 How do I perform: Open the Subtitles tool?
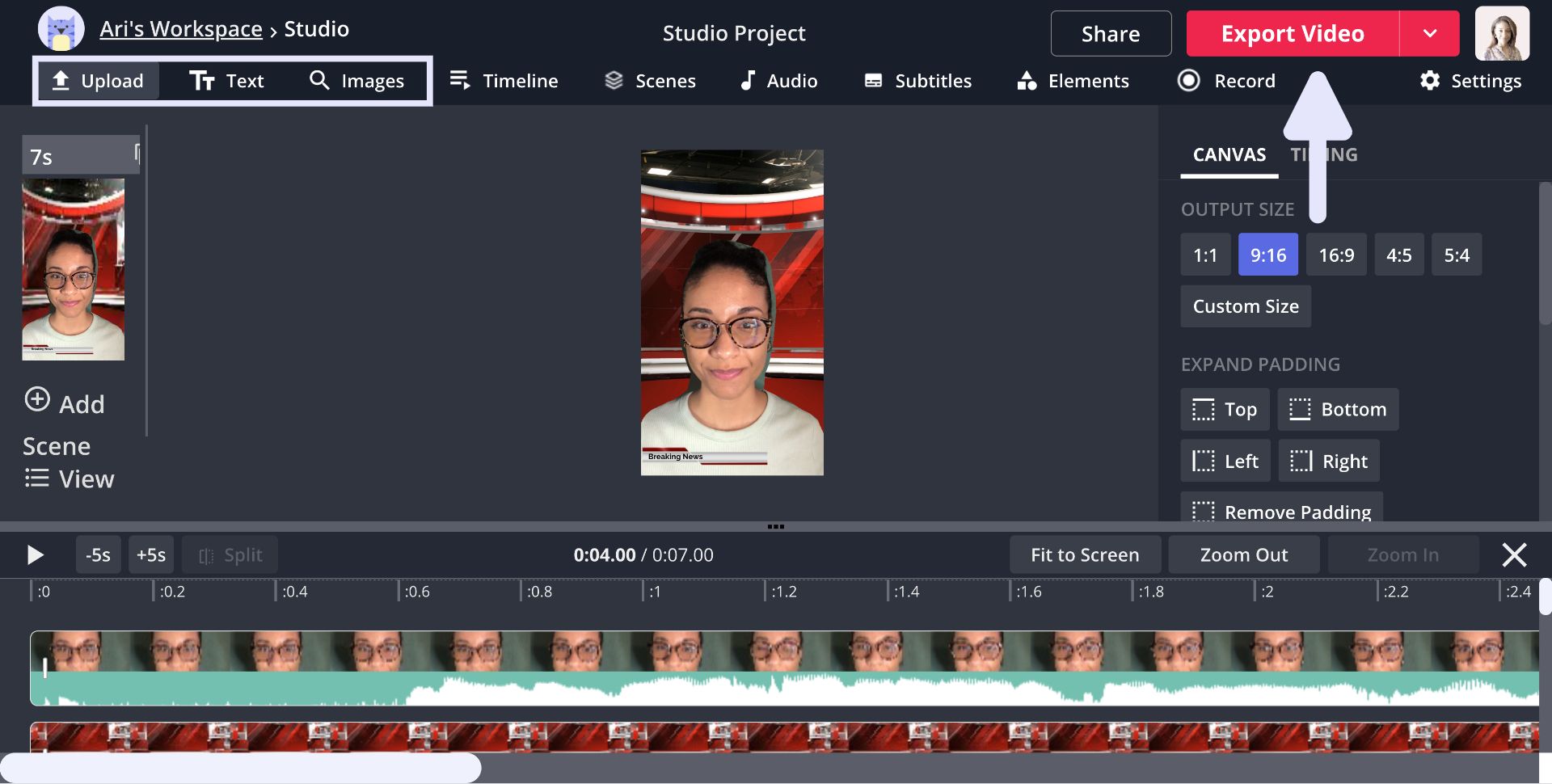[917, 81]
